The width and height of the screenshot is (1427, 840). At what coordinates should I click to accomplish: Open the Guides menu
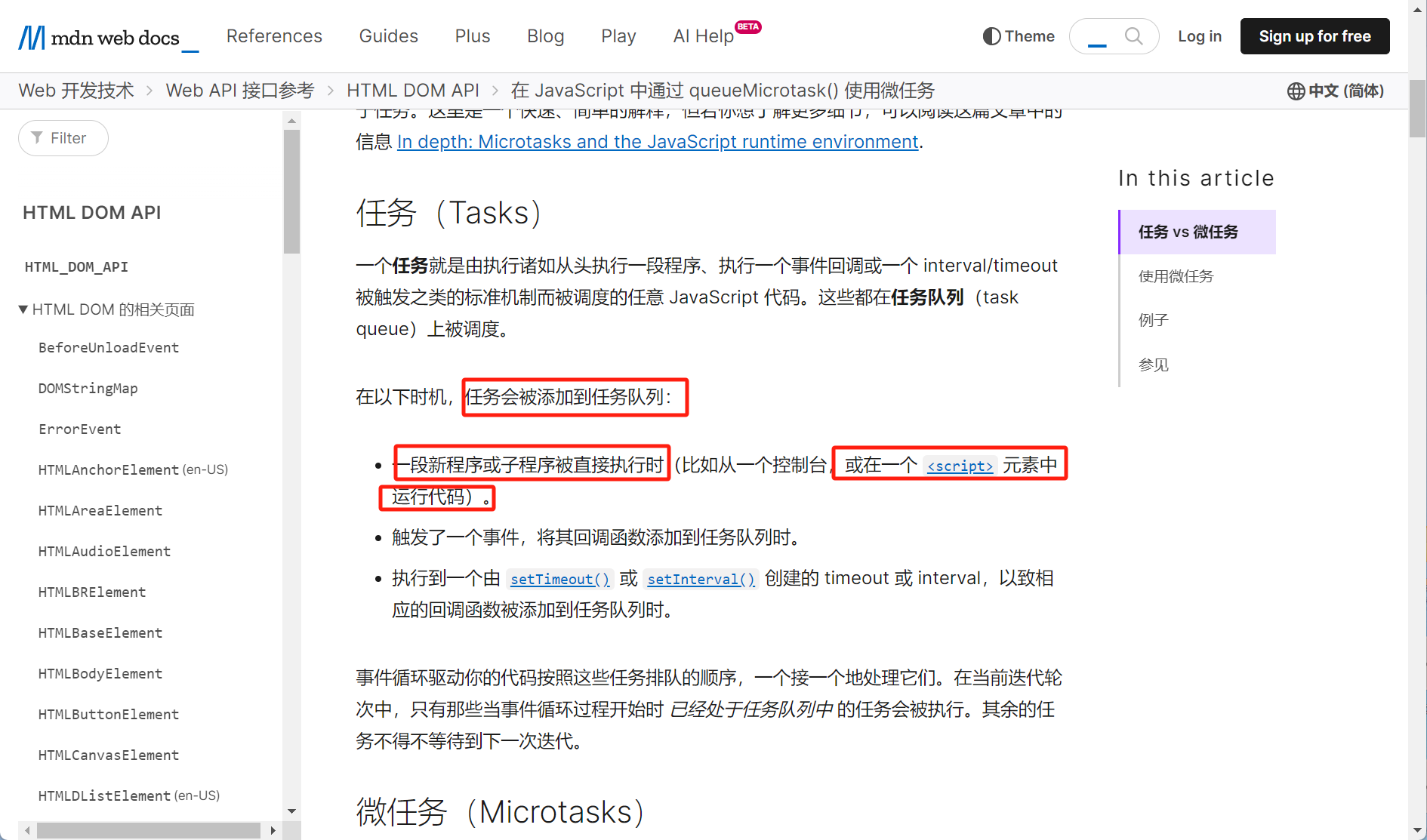(x=388, y=36)
